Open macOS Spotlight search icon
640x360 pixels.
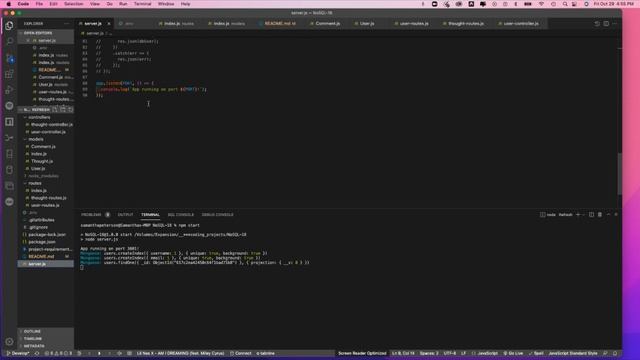pyautogui.click(x=565, y=4)
